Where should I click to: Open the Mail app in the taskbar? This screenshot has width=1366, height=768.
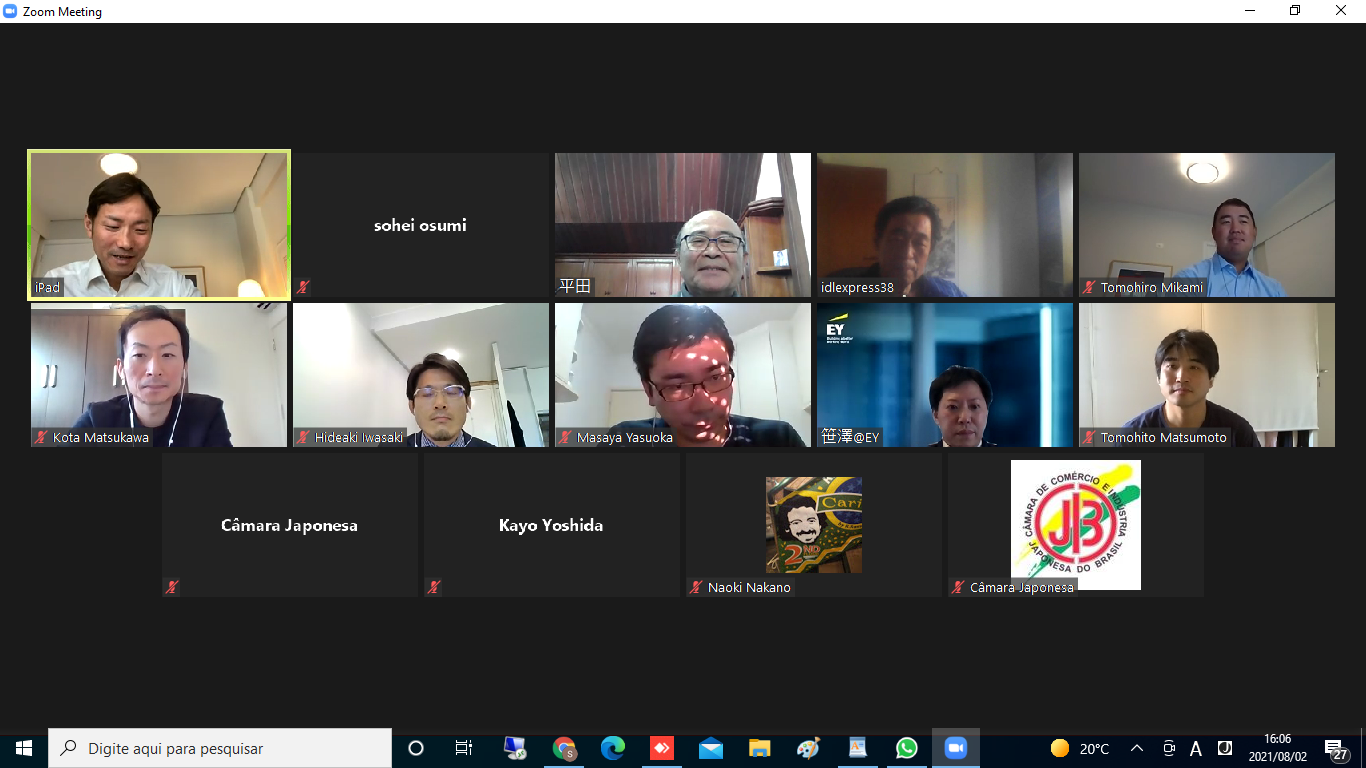click(711, 748)
